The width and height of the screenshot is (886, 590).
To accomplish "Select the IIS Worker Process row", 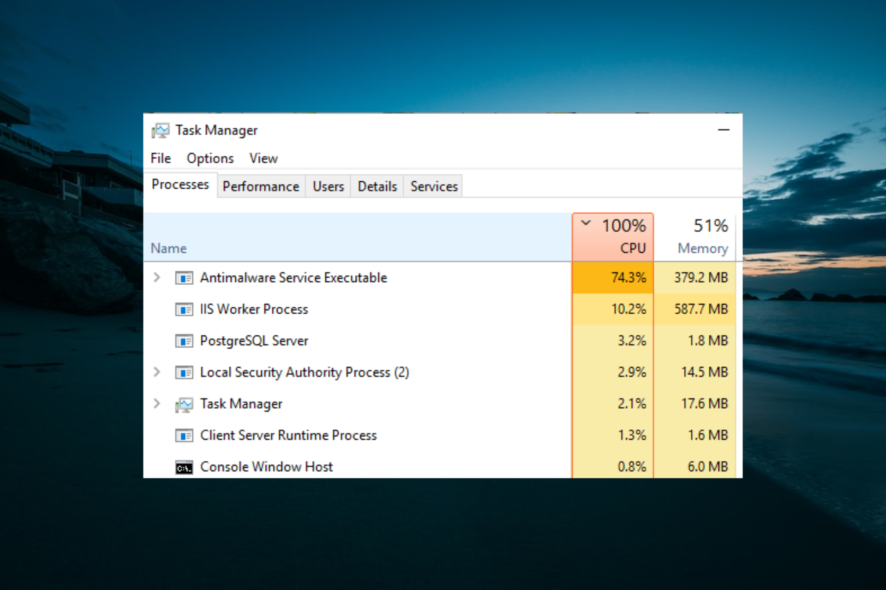I will 440,309.
